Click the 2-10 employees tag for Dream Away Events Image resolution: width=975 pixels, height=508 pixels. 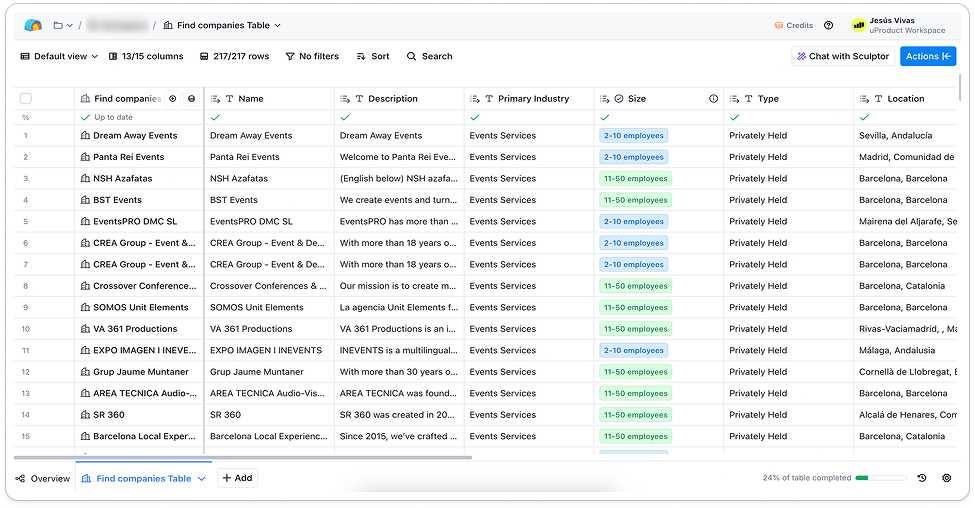tap(634, 136)
